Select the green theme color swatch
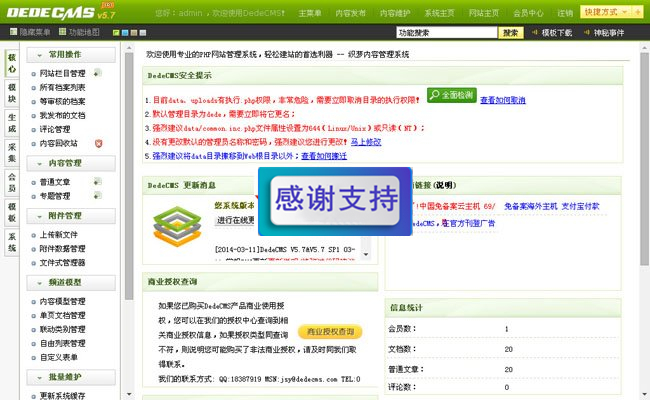Viewport: 650px width, 400px height. (116, 33)
